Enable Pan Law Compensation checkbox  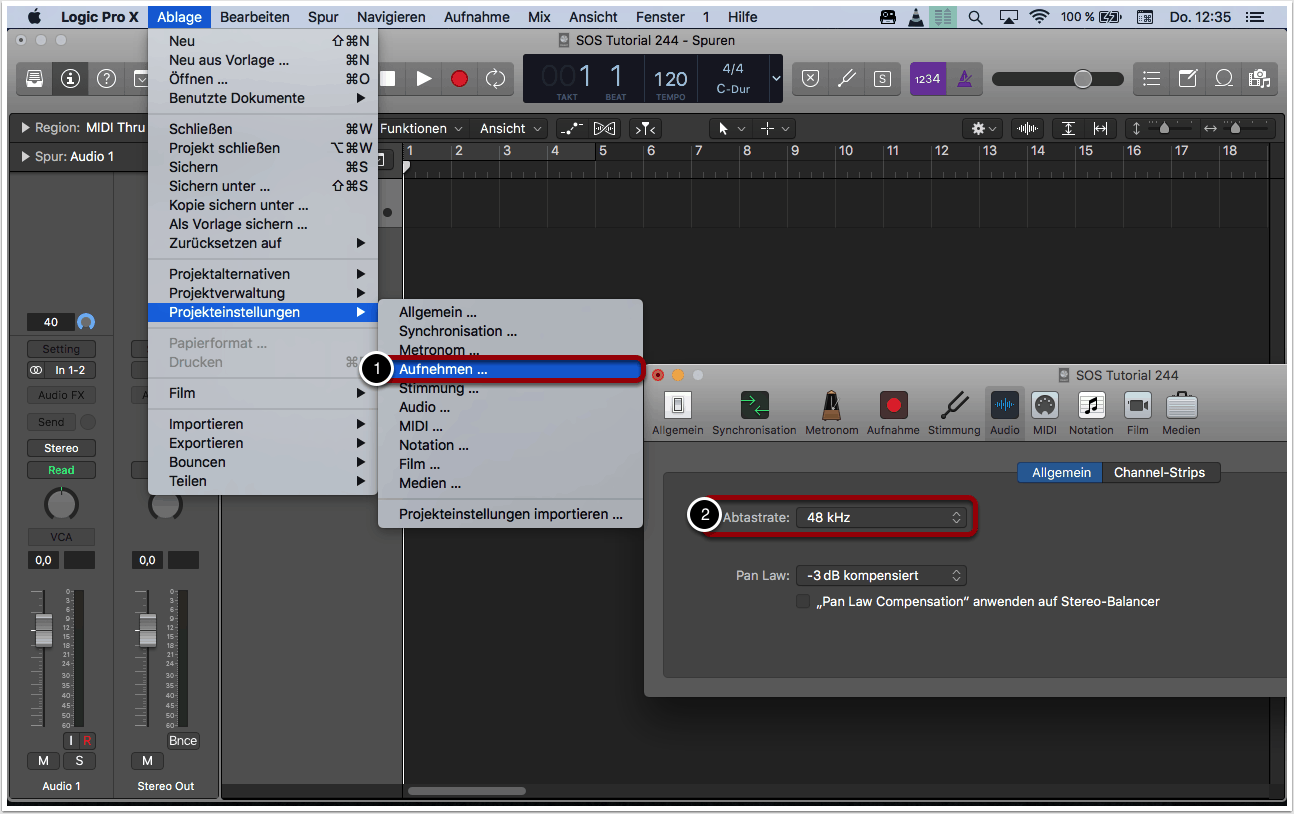803,601
